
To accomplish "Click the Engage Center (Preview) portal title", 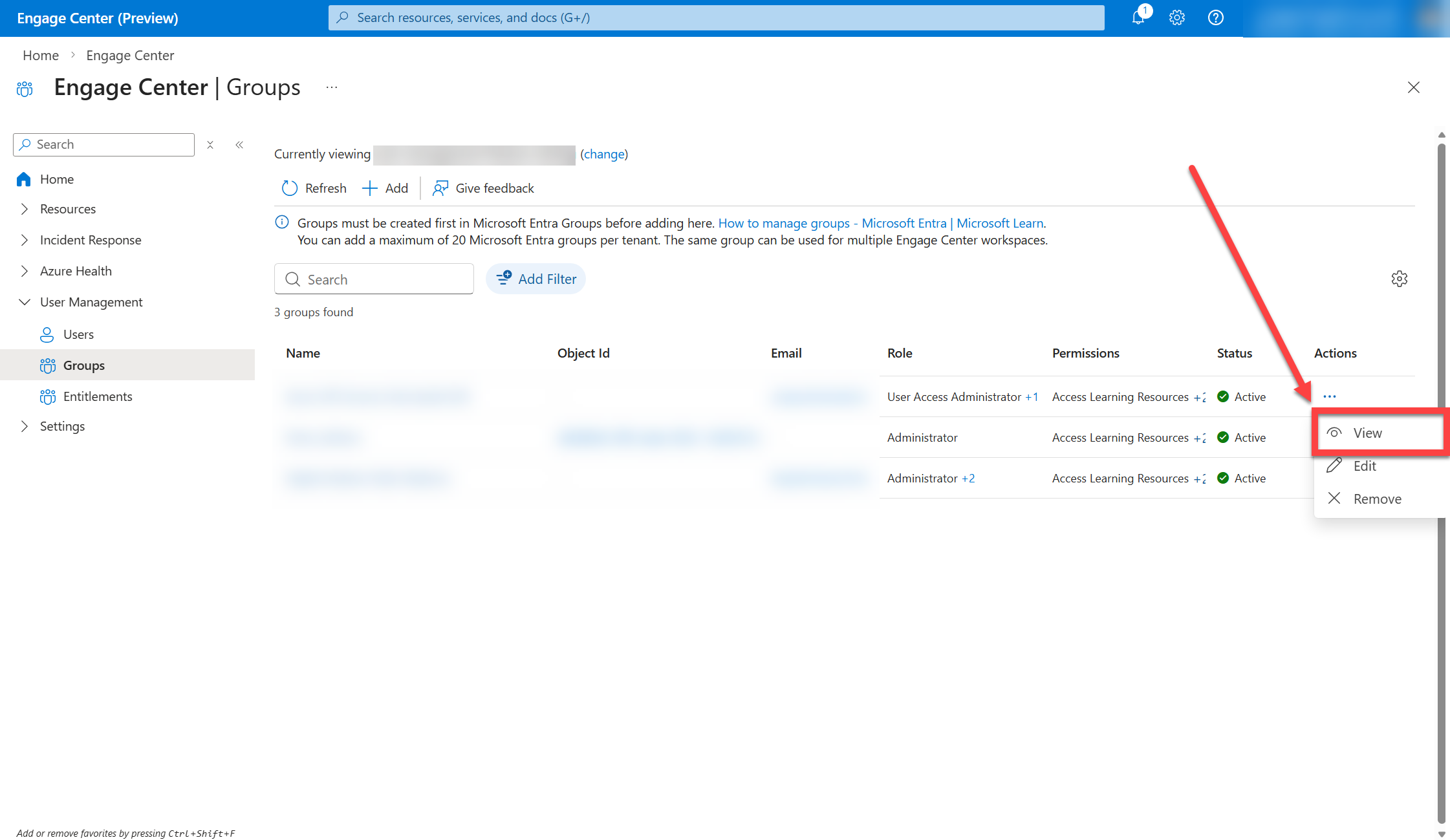I will pos(98,18).
